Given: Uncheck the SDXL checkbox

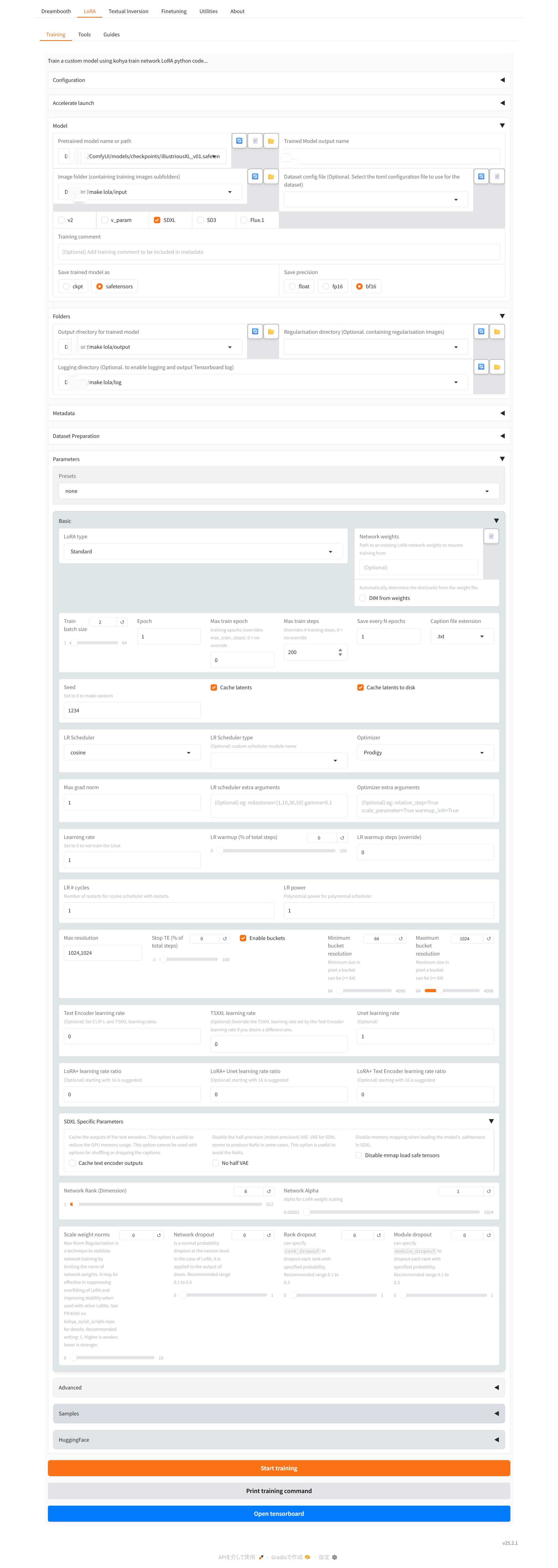Looking at the screenshot, I should pyautogui.click(x=157, y=220).
